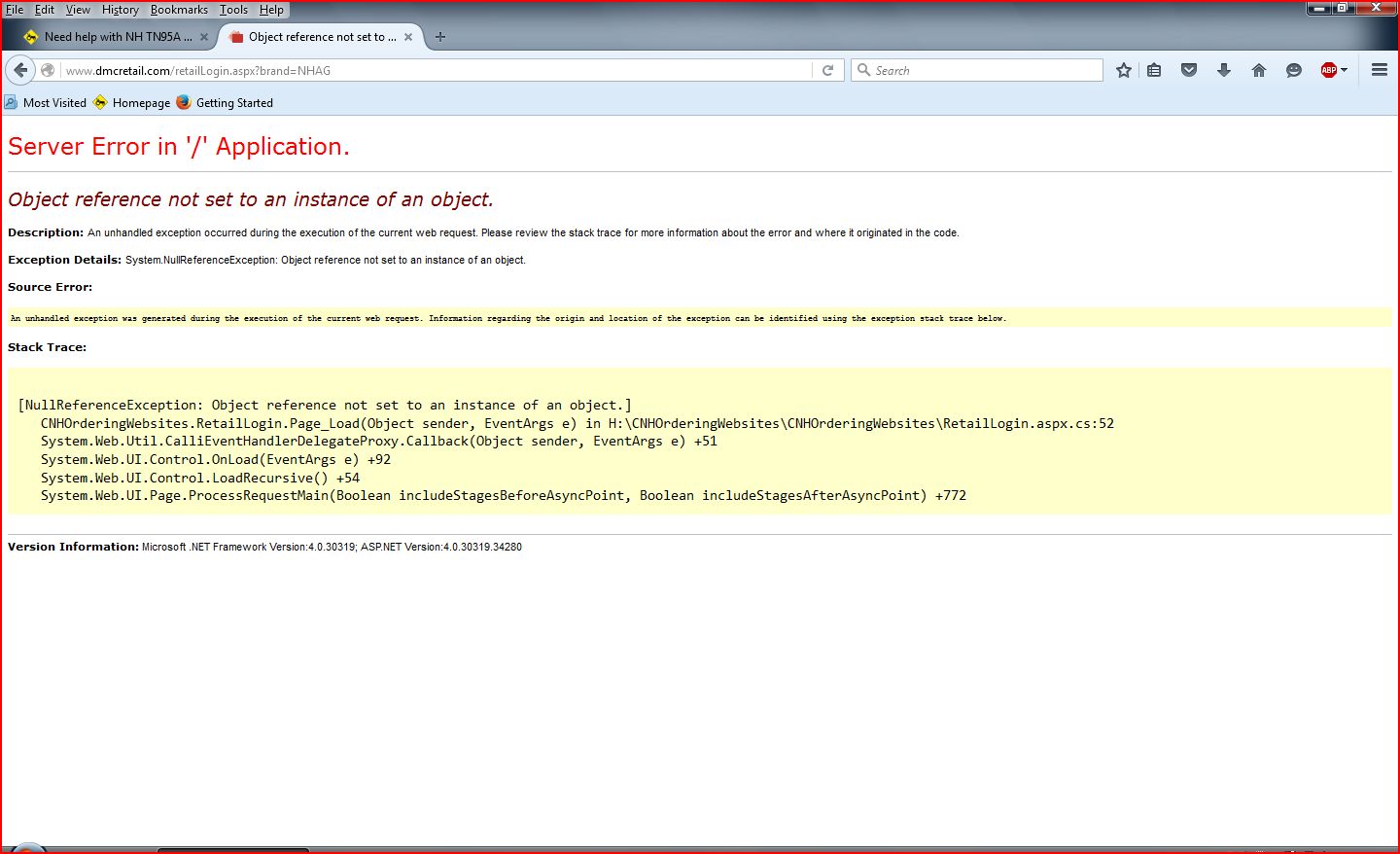Close the 'Object reference not set to' tab

(408, 37)
